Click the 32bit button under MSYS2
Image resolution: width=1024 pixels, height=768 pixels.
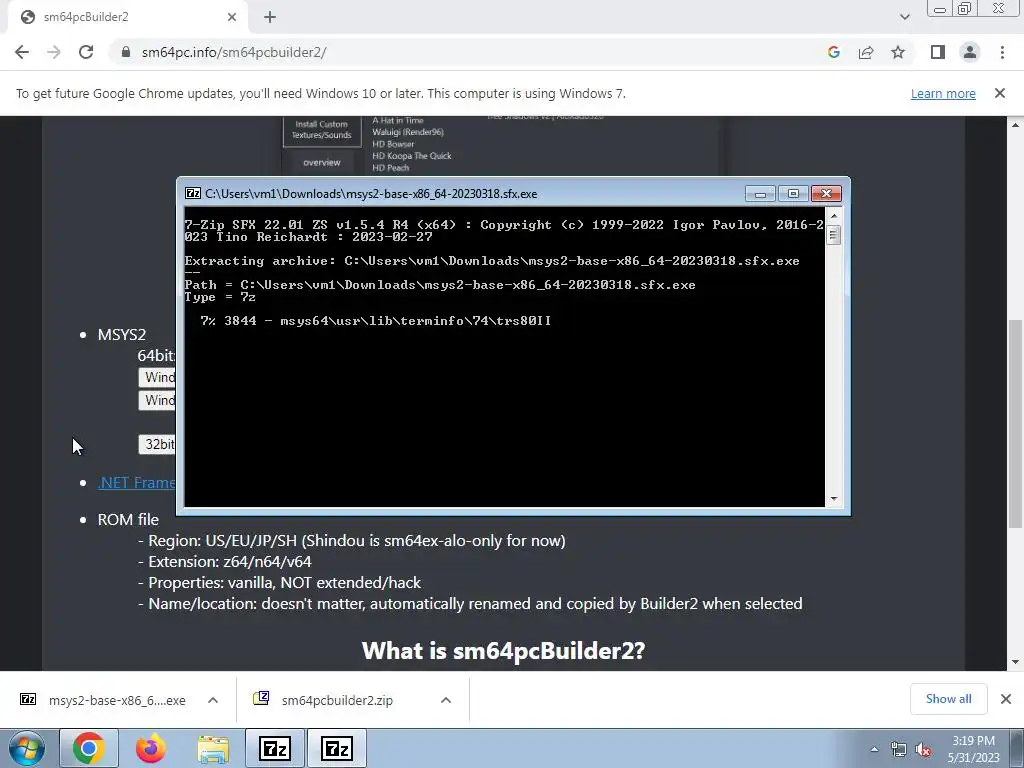click(x=157, y=444)
